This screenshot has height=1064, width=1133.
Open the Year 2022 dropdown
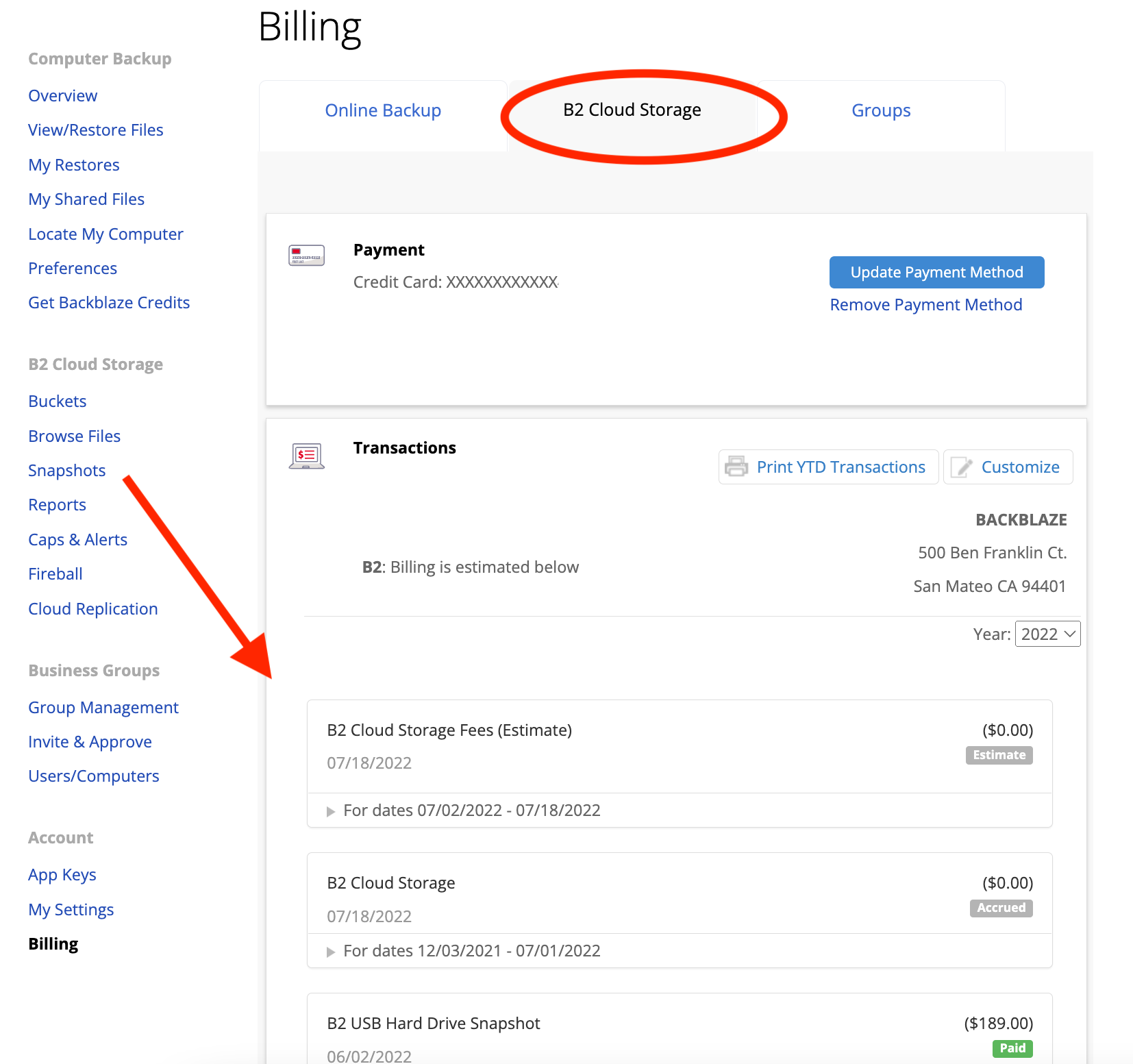tap(1047, 634)
